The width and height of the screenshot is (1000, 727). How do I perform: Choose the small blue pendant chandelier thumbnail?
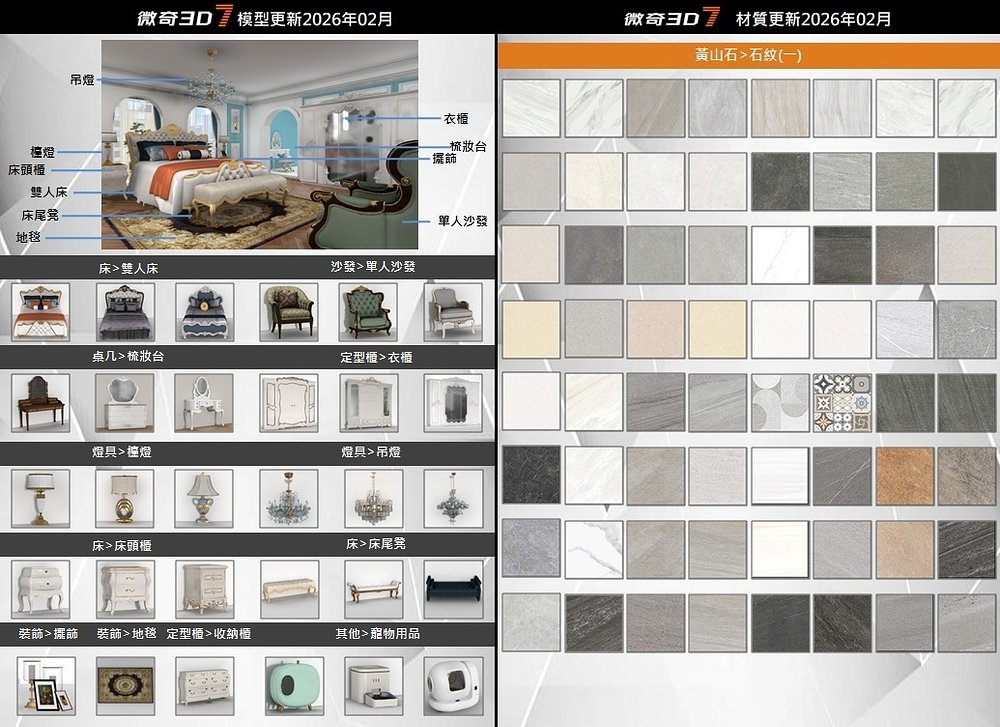click(x=453, y=499)
